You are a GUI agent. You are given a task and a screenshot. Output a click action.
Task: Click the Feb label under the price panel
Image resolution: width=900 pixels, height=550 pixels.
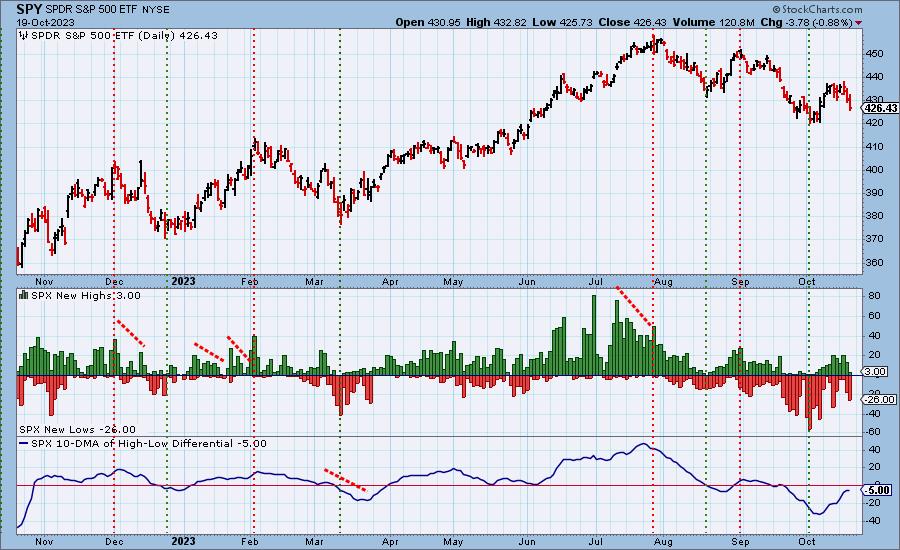(250, 282)
